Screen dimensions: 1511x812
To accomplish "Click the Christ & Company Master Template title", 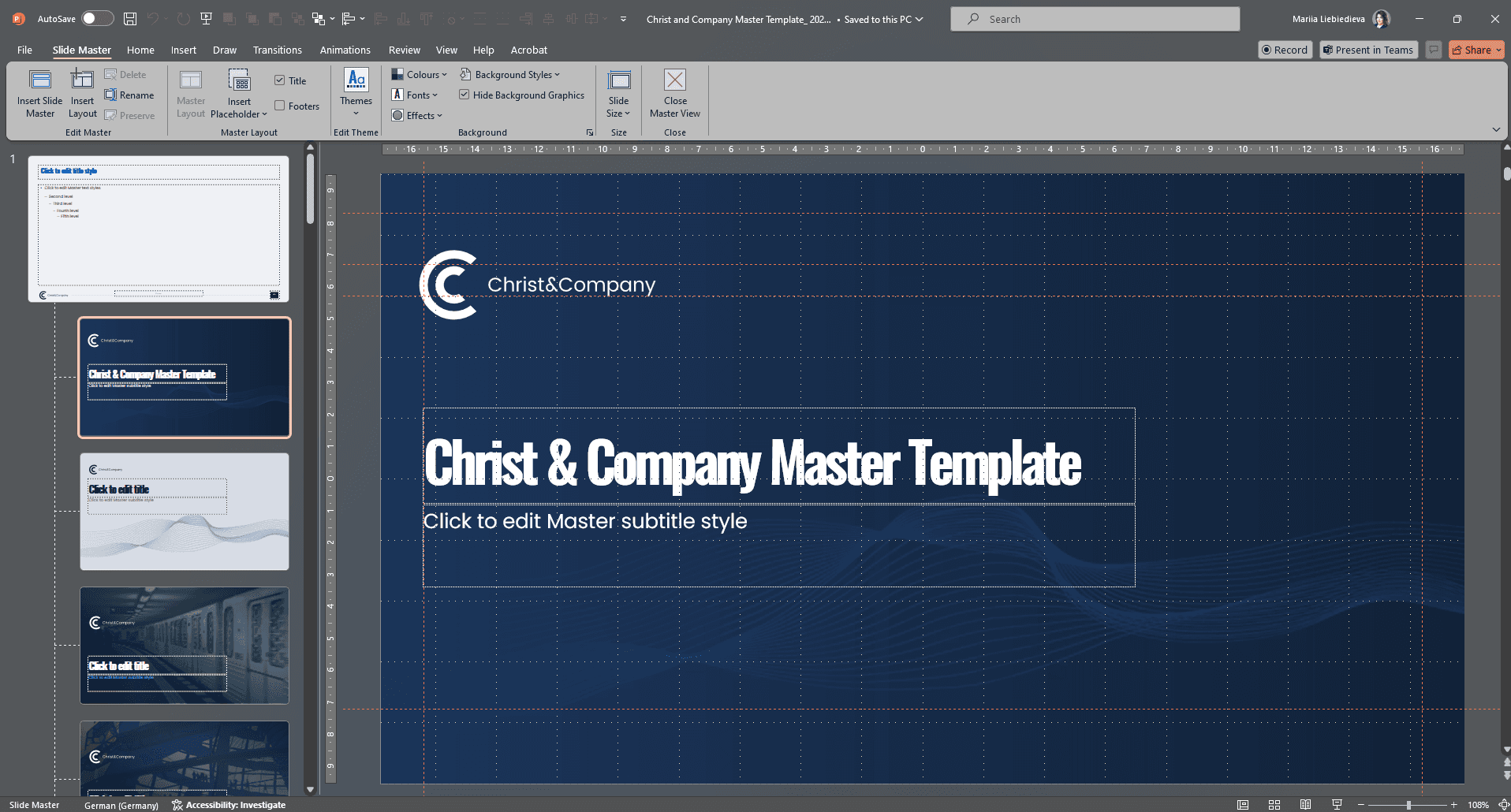I will [752, 462].
